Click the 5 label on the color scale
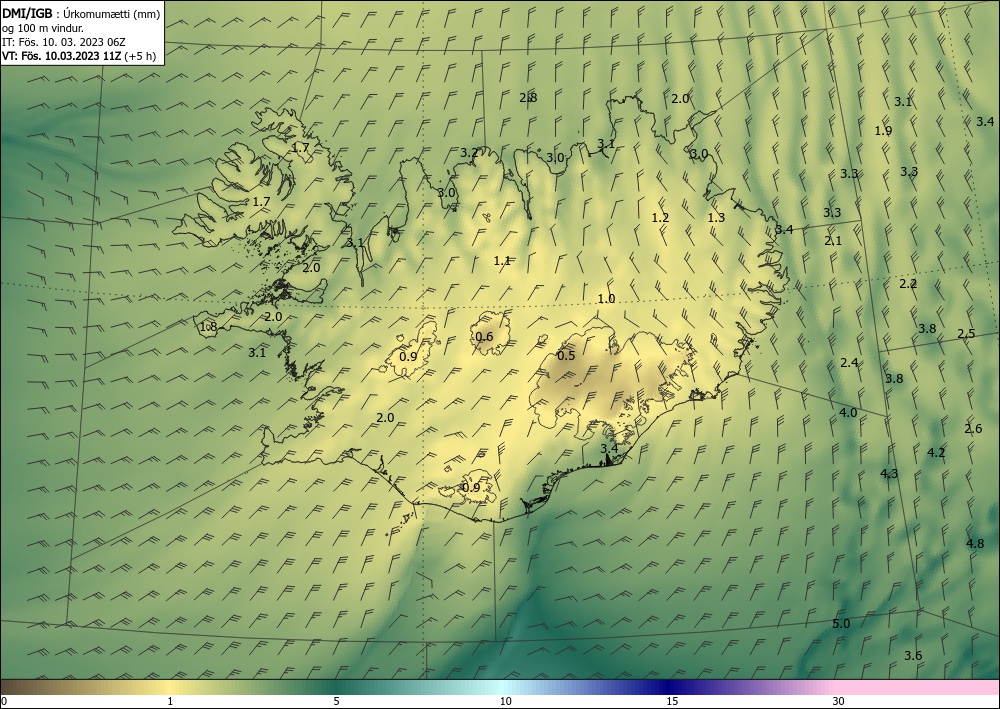1000x709 pixels. point(336,701)
